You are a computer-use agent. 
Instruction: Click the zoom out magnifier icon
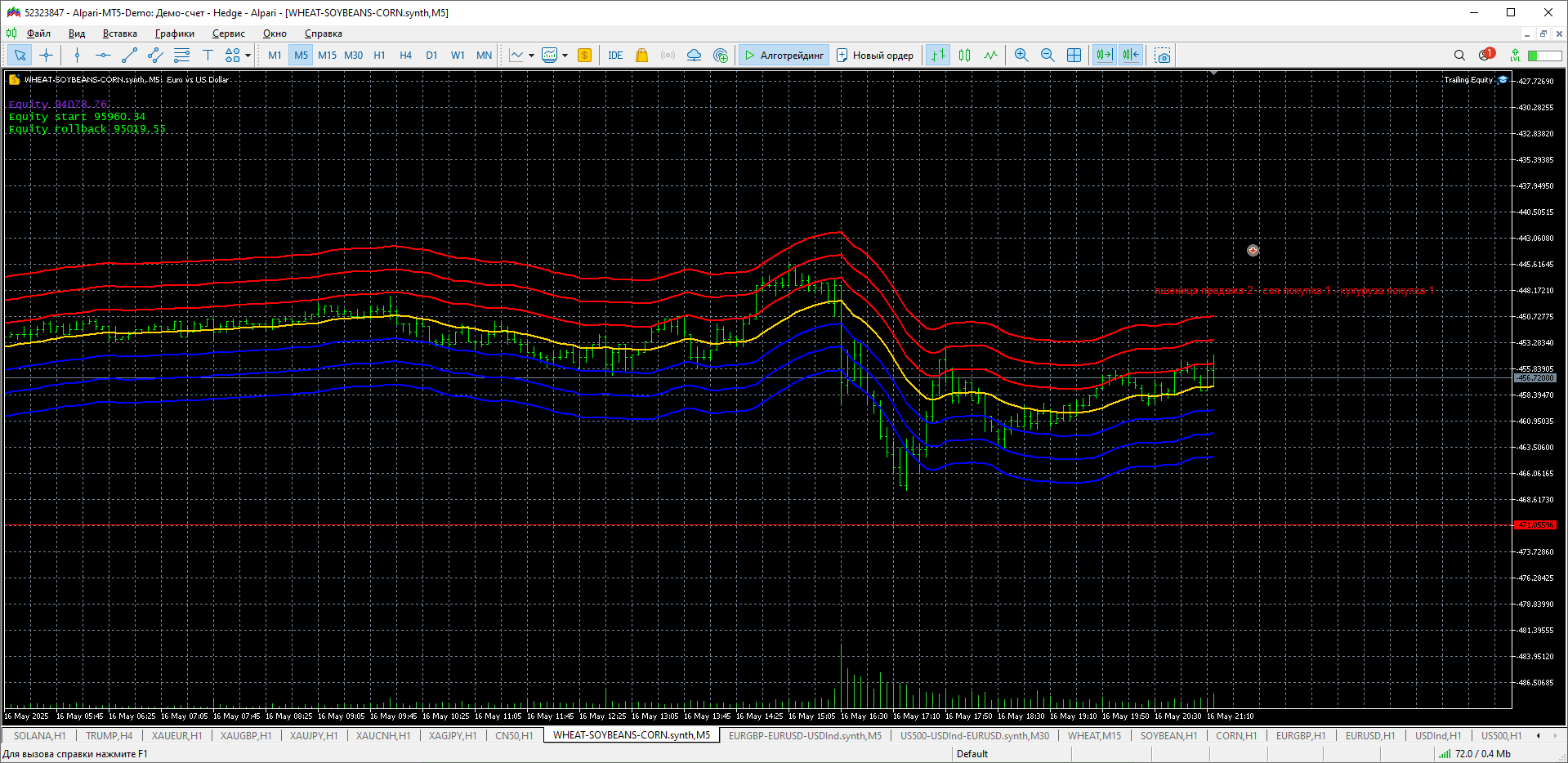tap(1047, 56)
